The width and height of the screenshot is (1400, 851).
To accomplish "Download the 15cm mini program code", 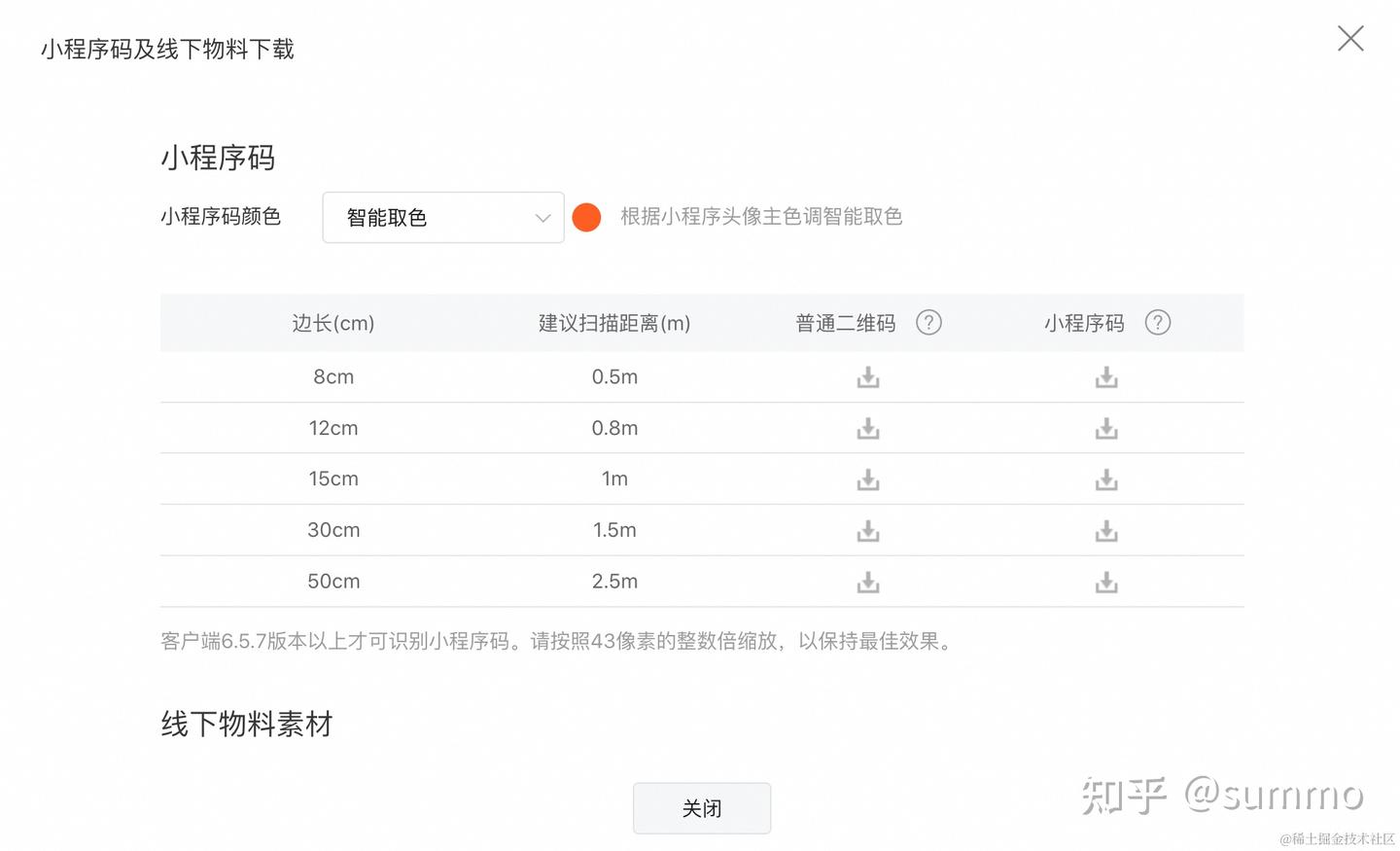I will (x=1106, y=479).
